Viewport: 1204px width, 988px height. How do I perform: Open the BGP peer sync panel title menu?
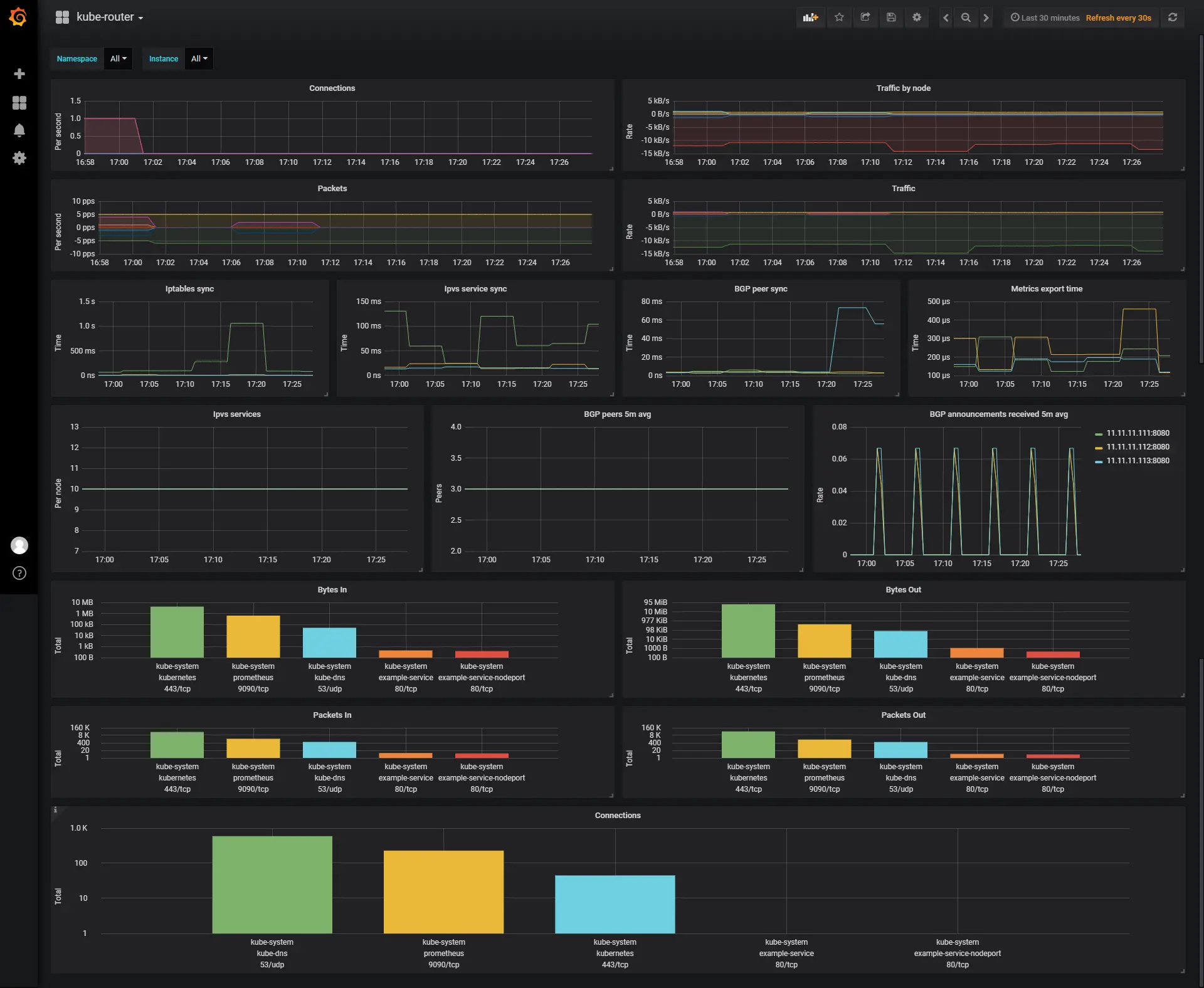pos(760,289)
